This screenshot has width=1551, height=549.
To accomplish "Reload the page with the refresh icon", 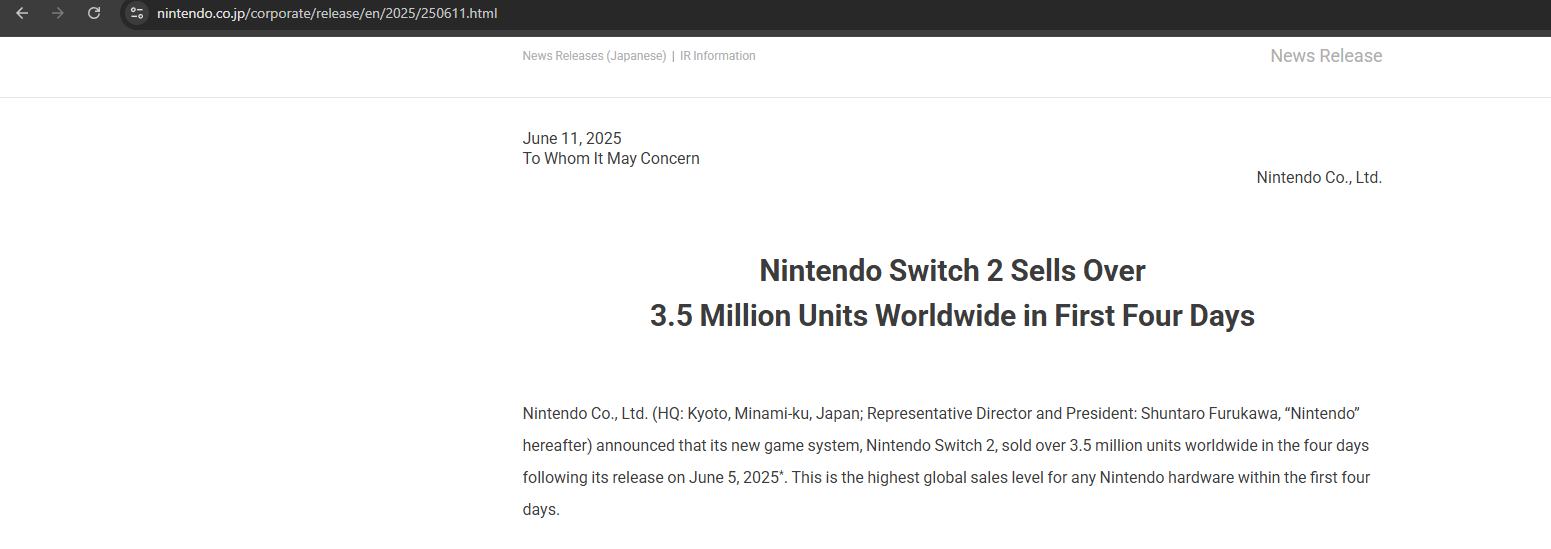I will 94,13.
